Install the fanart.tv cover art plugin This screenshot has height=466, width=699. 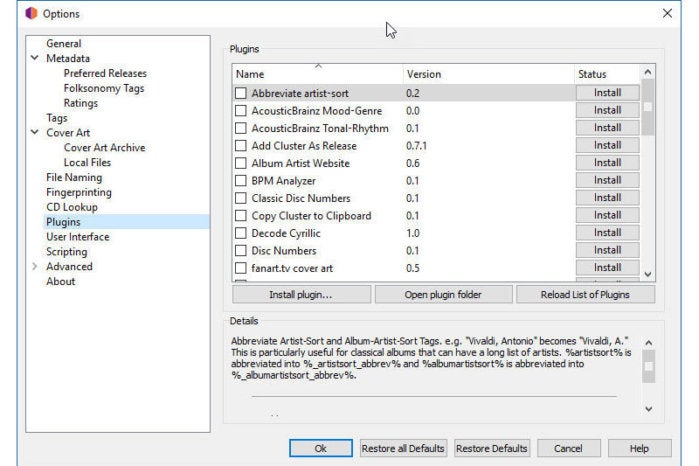(x=608, y=268)
